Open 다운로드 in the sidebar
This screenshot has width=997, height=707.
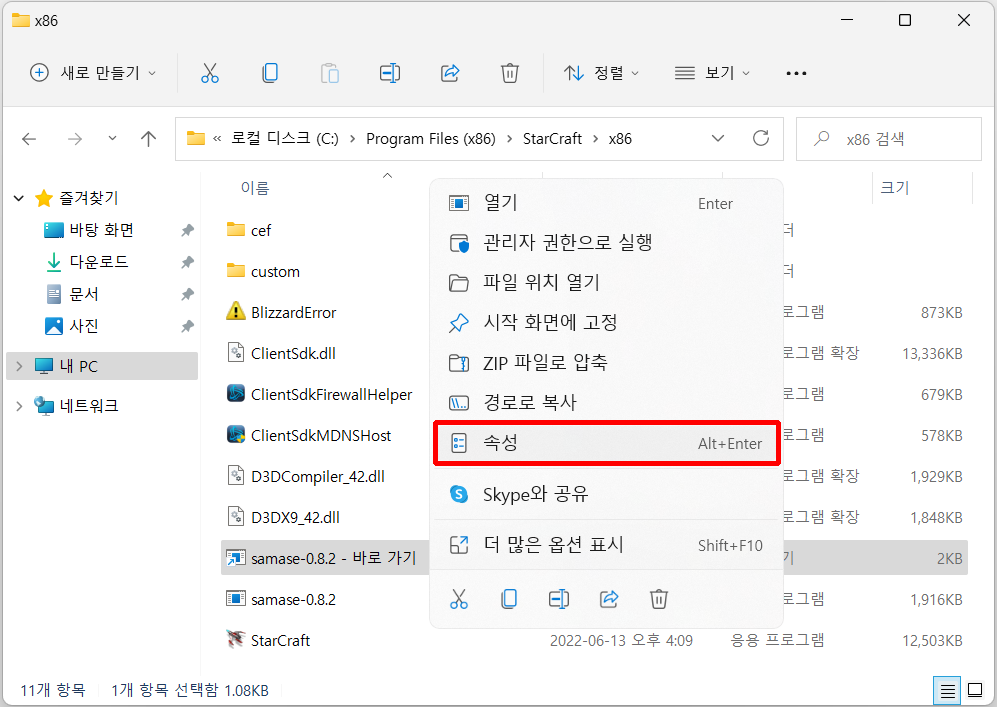pos(99,261)
